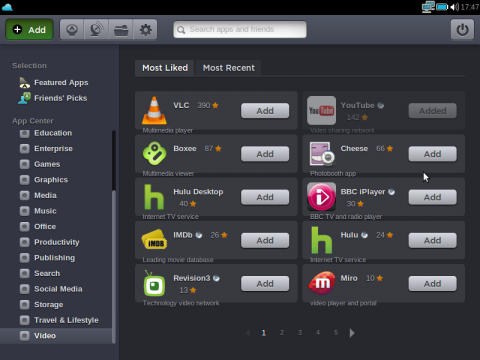Click the Featured Apps icon in sidebar
This screenshot has height=360, width=480.
coord(24,83)
